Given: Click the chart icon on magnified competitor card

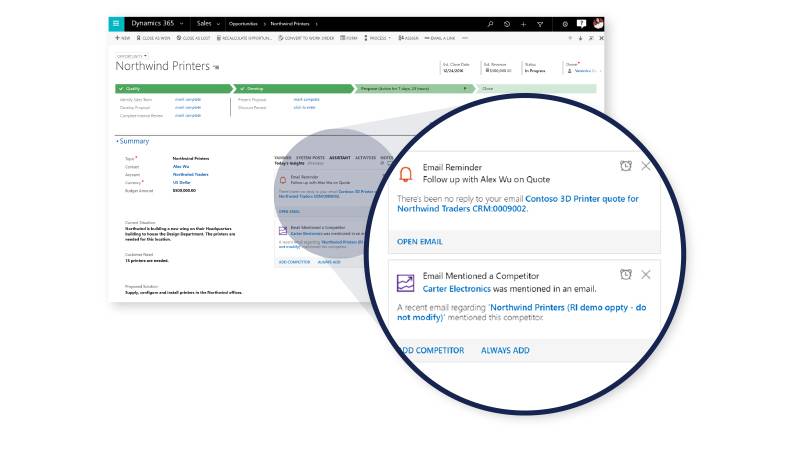Looking at the screenshot, I should click(406, 283).
